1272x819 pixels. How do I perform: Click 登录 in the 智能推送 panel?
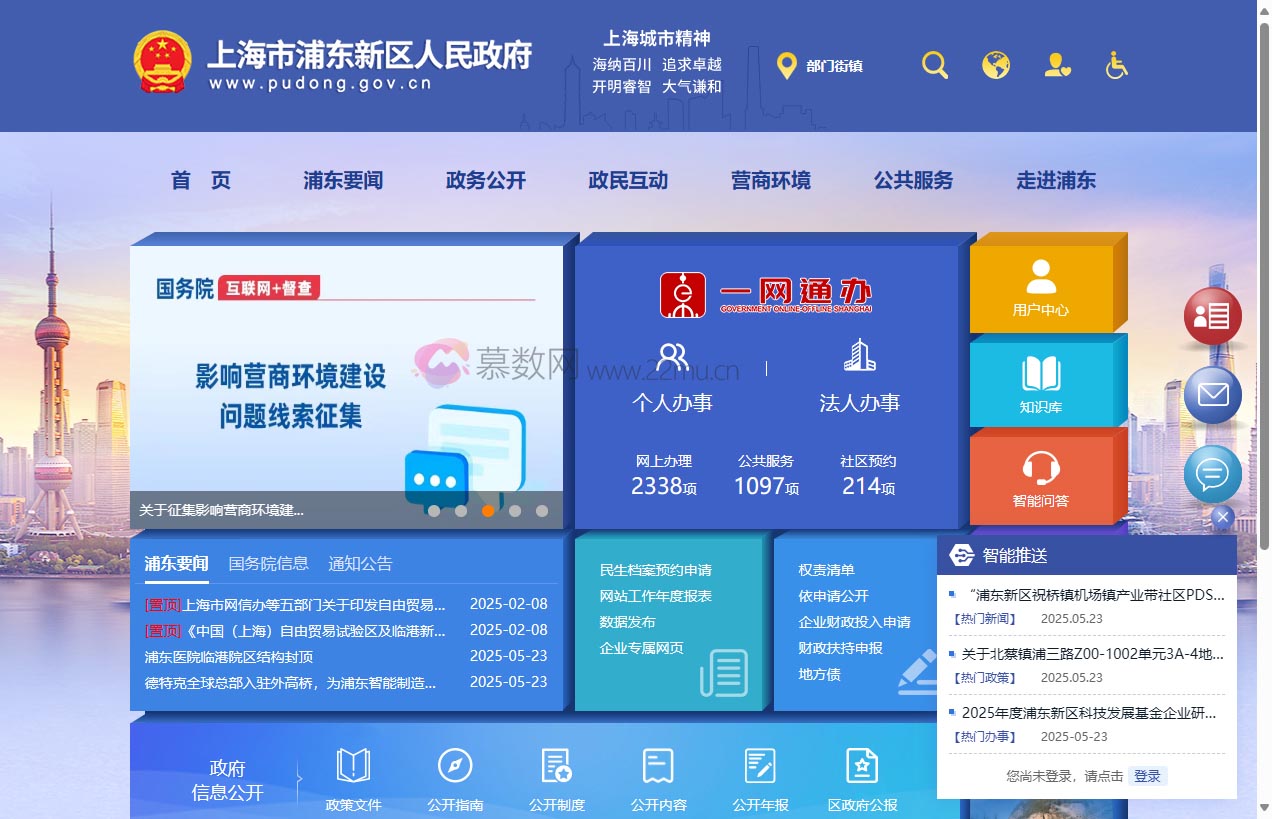1147,775
